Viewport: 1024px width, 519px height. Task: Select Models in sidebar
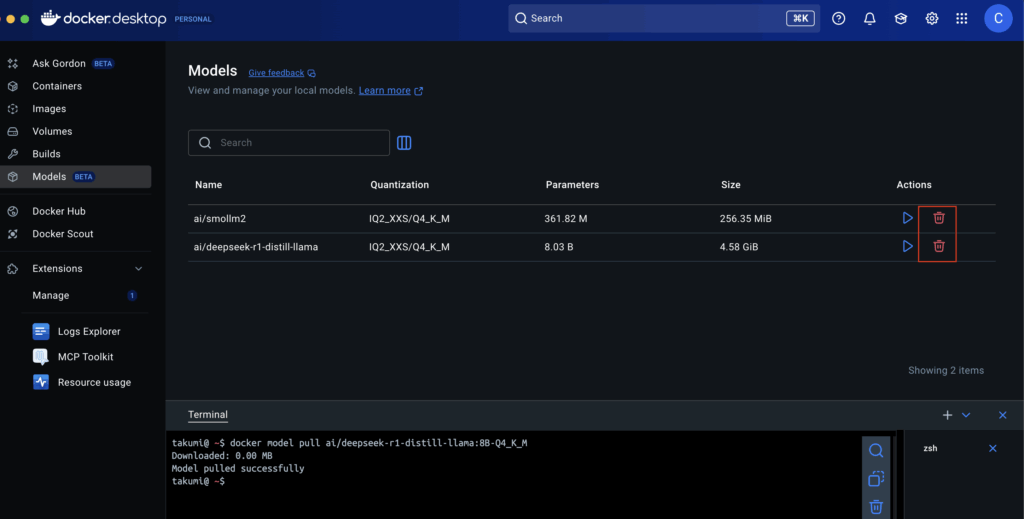coord(76,176)
